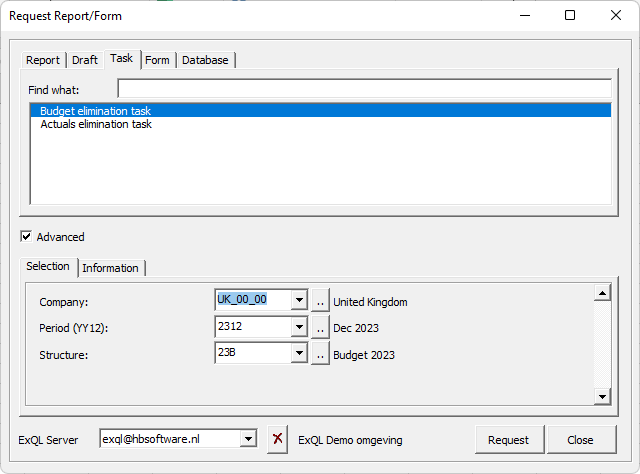Viewport: 640px width, 474px height.
Task: Maximize the Request Report/Form window
Action: point(570,16)
